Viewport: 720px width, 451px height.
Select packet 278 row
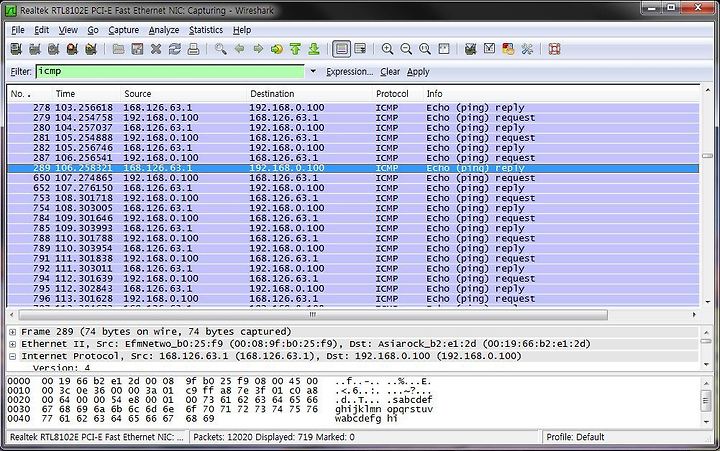[x=353, y=107]
